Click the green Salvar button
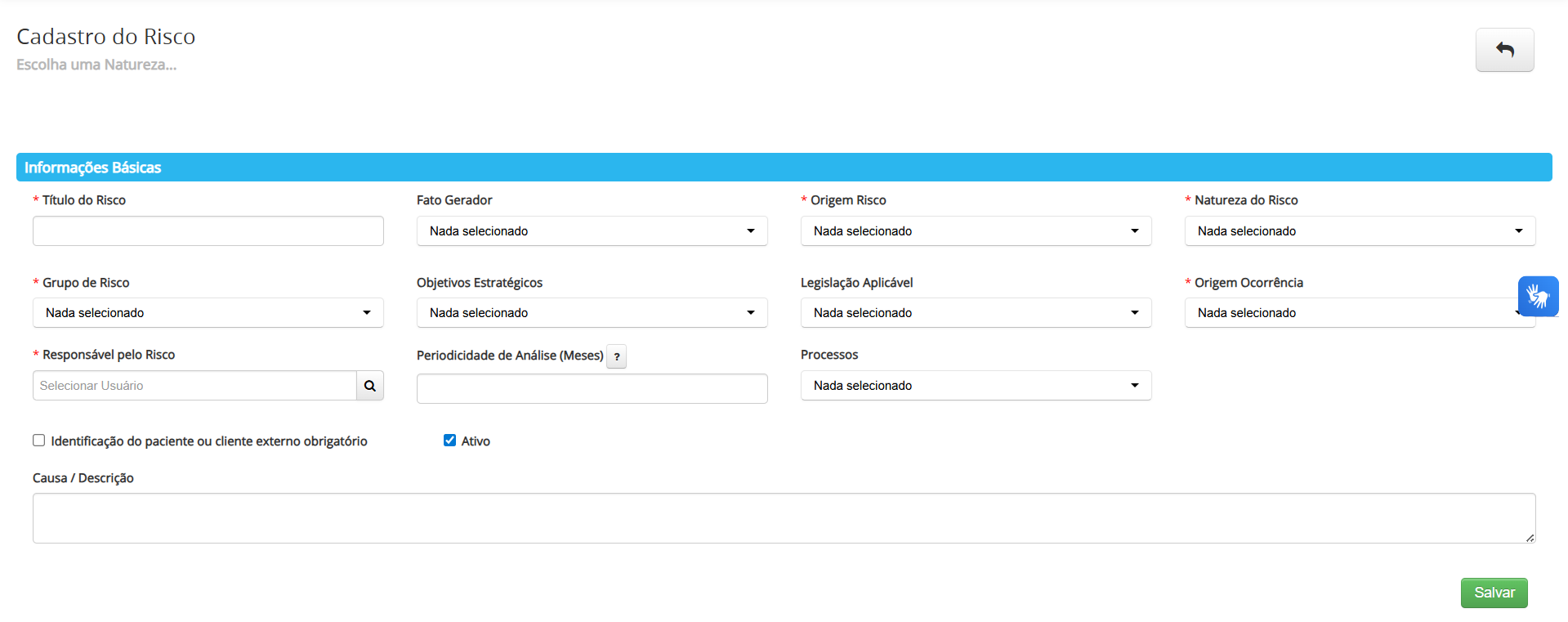Image resolution: width=1568 pixels, height=622 pixels. pyautogui.click(x=1494, y=593)
